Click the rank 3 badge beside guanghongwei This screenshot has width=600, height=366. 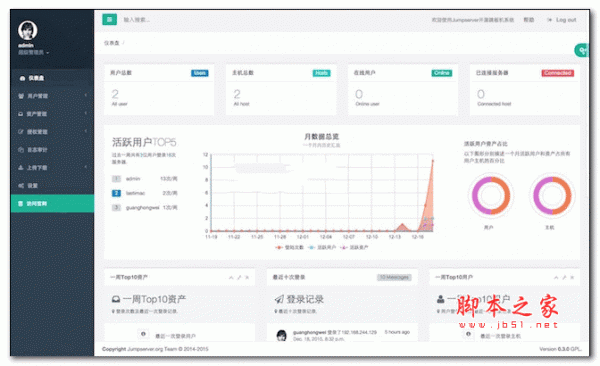pyautogui.click(x=116, y=208)
